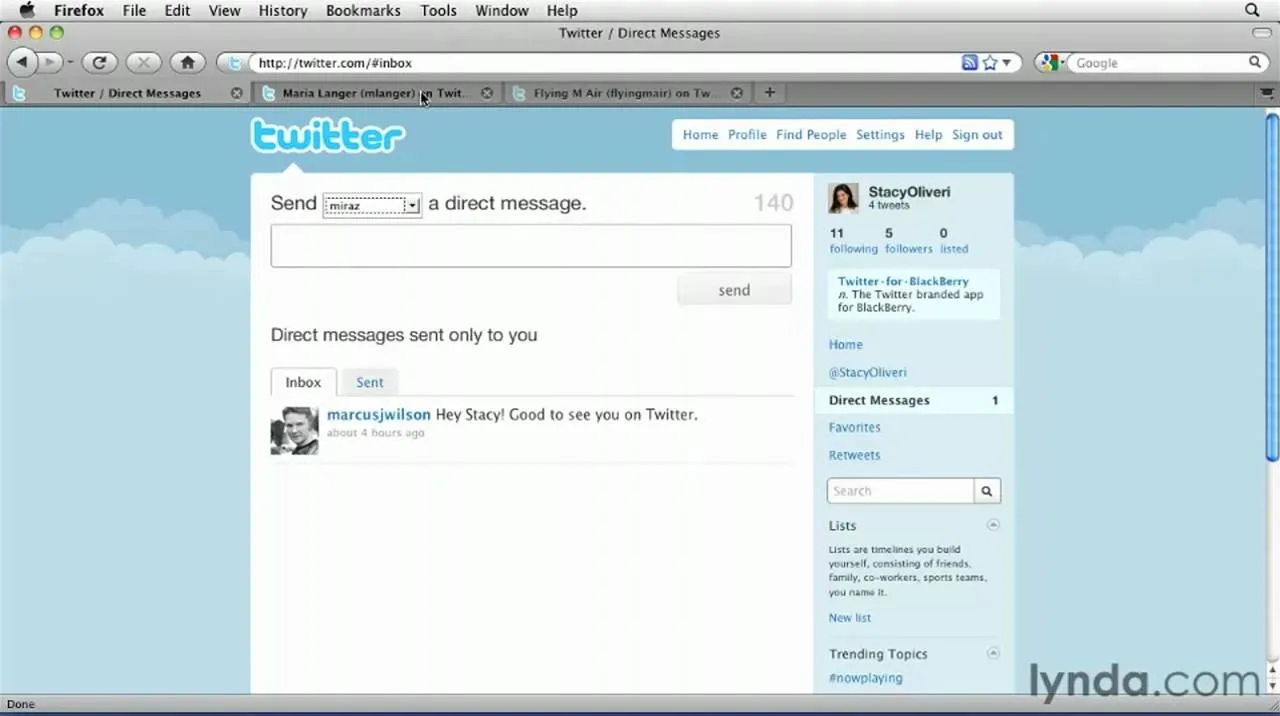Screen dimensions: 1280x716
Task: Close the Maria Langer tab
Action: [487, 93]
